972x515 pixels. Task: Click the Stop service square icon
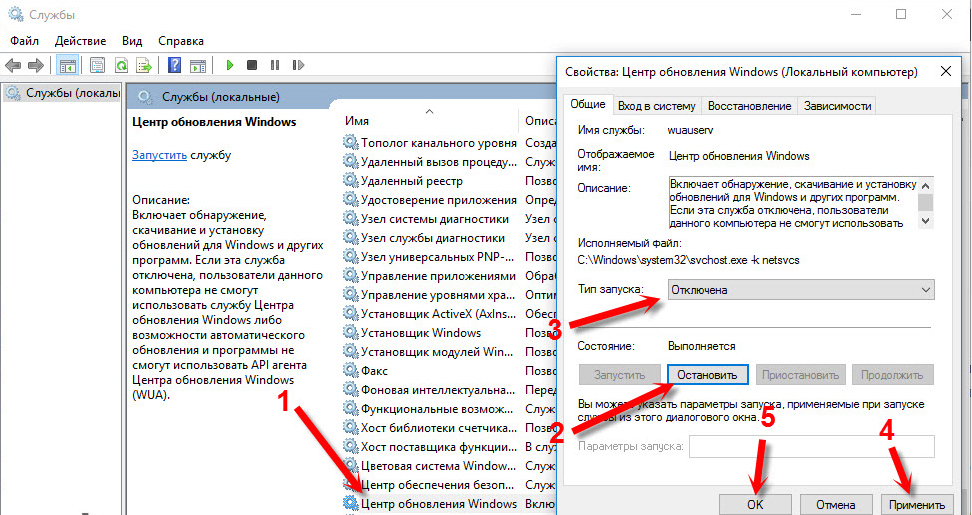tap(252, 65)
